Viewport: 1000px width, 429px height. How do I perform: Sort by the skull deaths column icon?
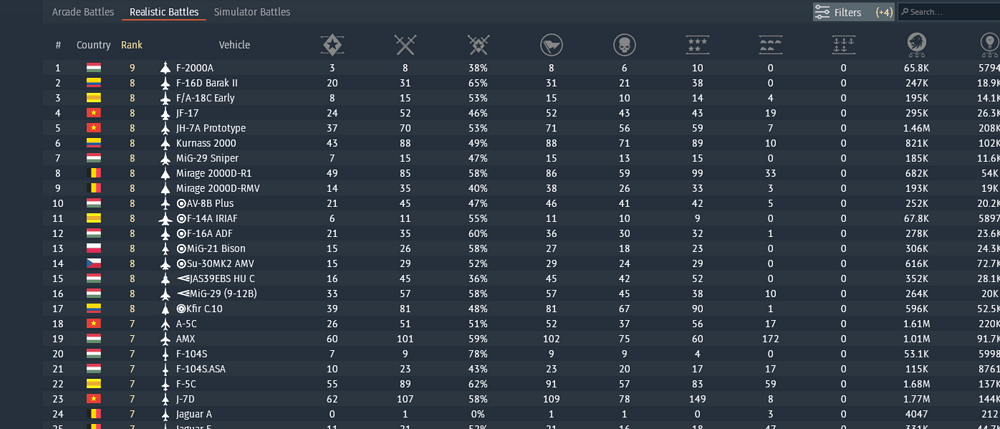pyautogui.click(x=625, y=44)
